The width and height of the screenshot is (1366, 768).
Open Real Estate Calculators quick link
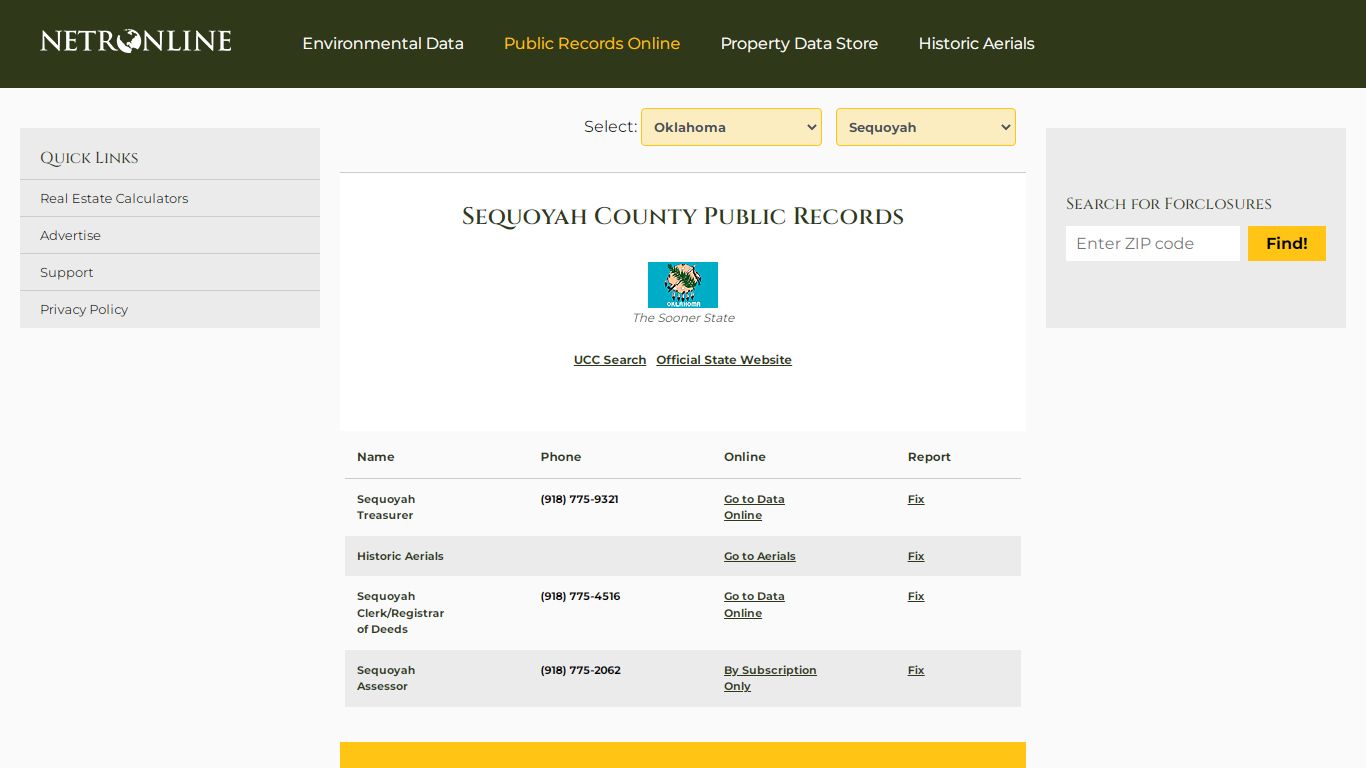click(114, 198)
